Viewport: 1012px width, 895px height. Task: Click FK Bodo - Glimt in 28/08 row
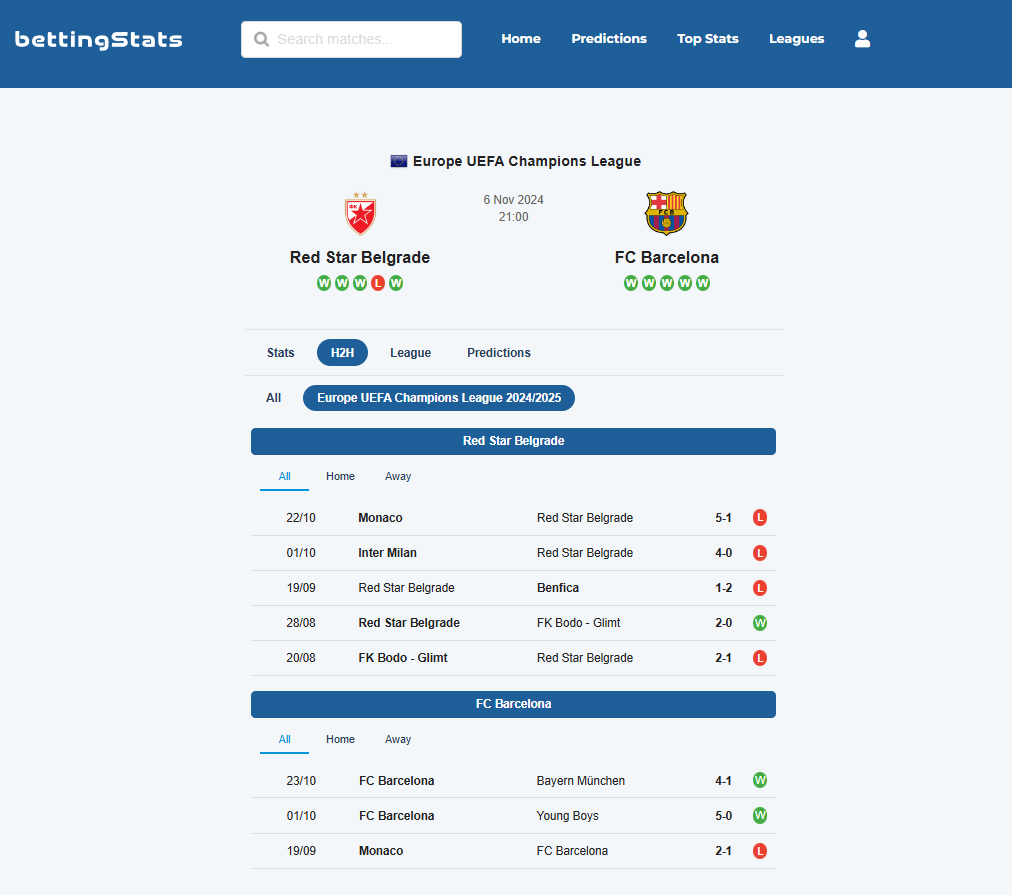coord(578,623)
